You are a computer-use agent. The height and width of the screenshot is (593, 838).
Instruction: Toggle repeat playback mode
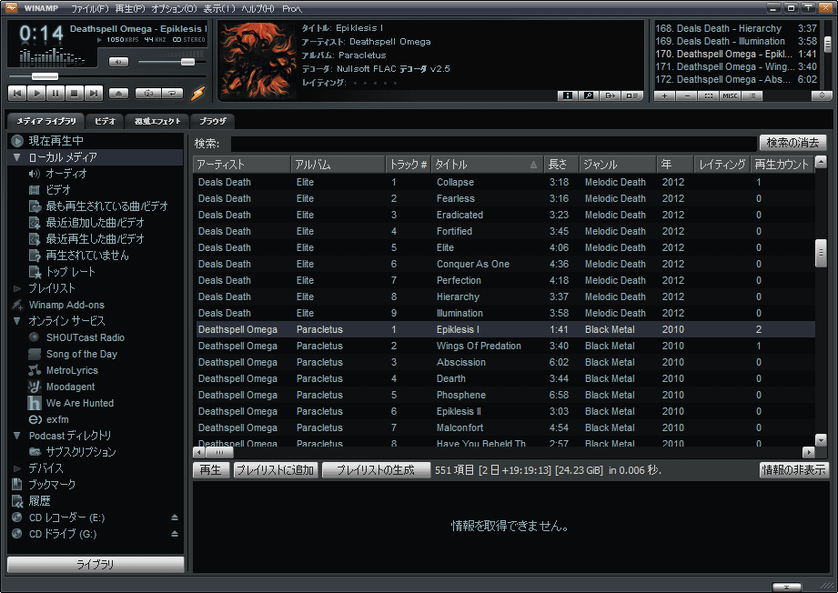pos(172,93)
